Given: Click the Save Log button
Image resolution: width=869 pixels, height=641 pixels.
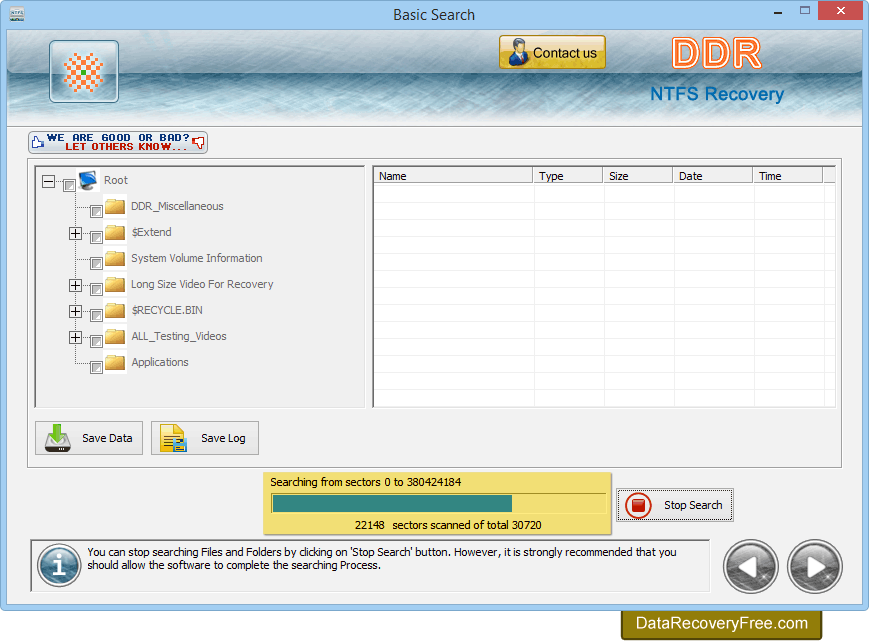Looking at the screenshot, I should [x=205, y=438].
